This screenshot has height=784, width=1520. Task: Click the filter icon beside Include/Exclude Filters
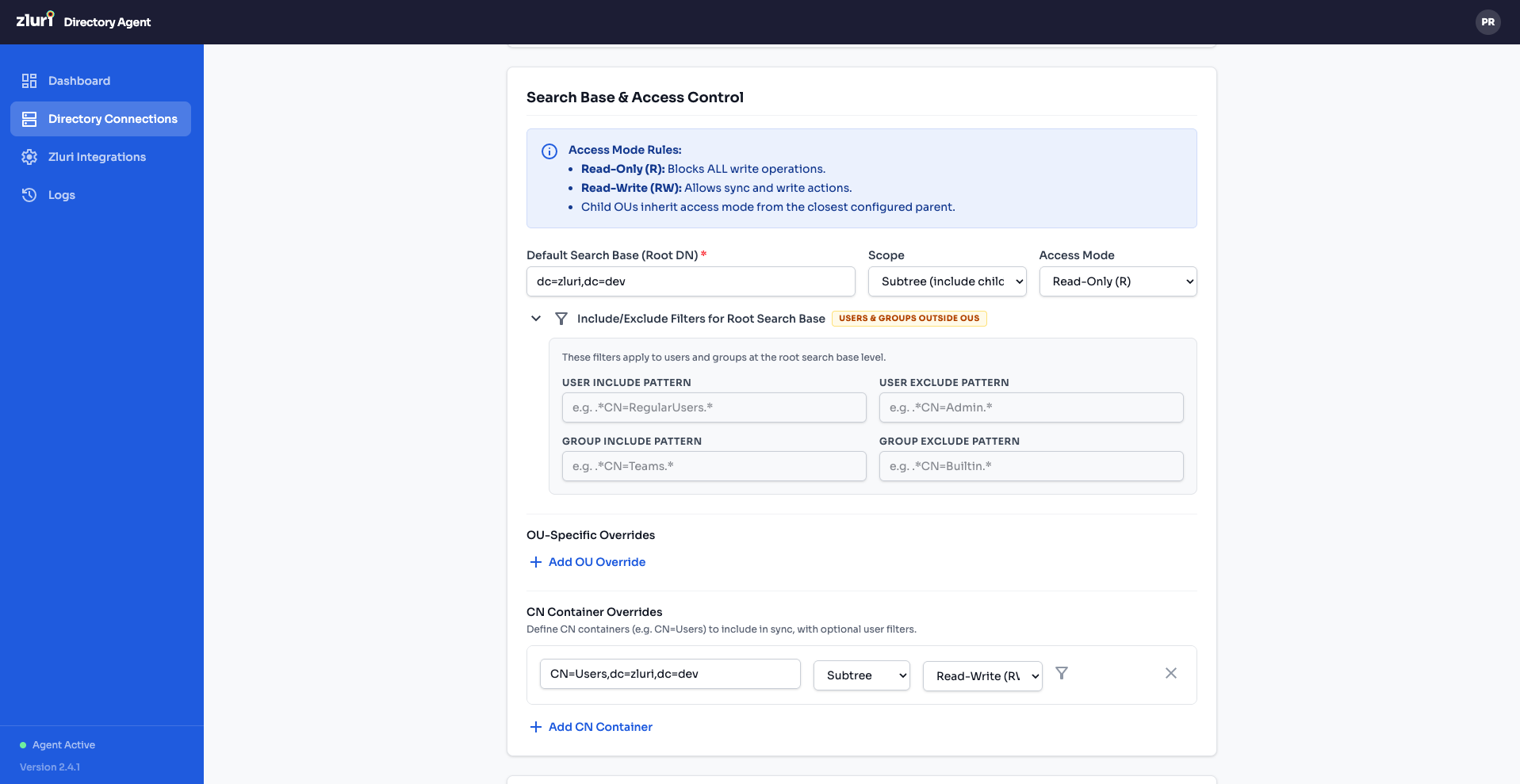[x=562, y=318]
